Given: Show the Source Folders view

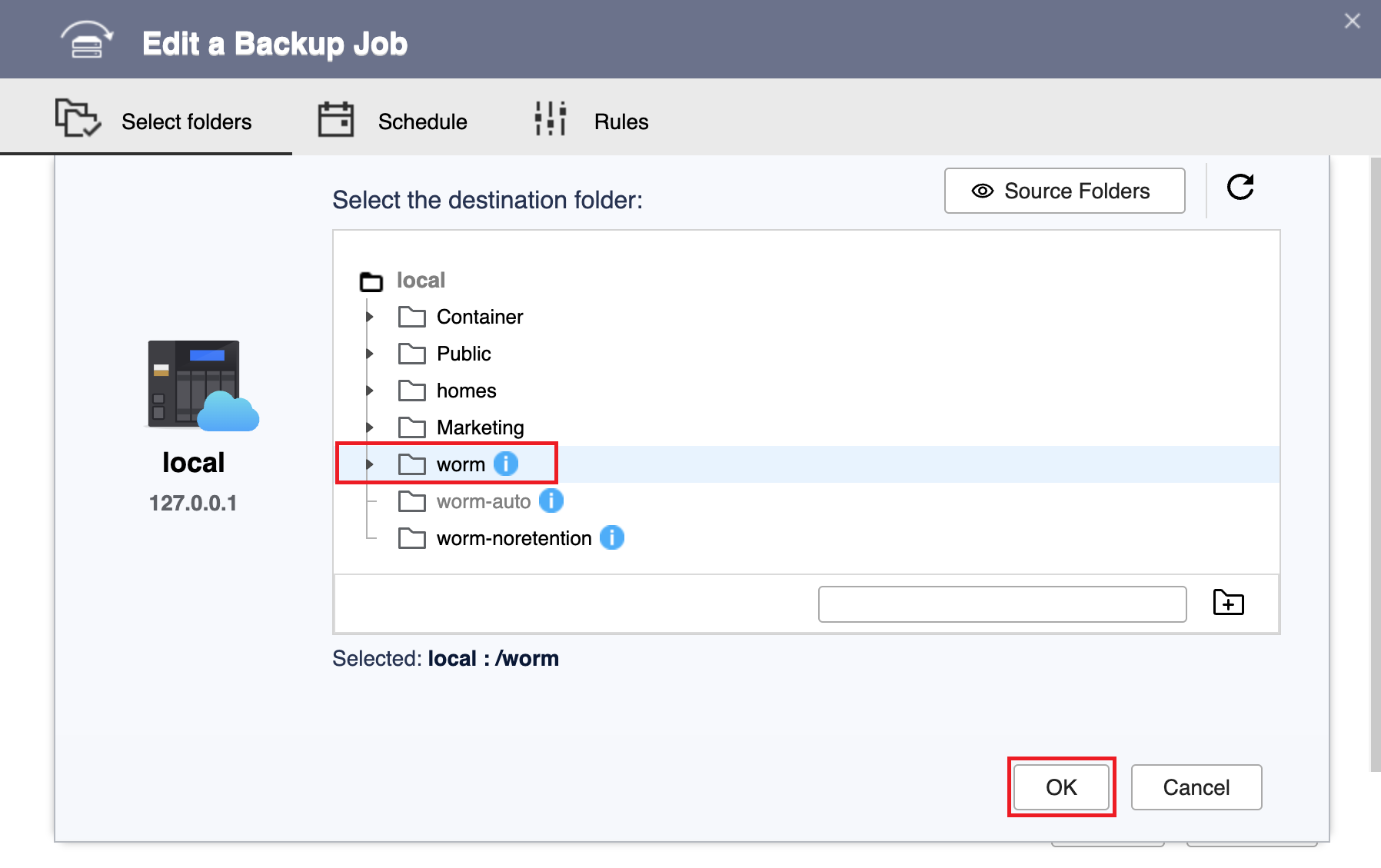Looking at the screenshot, I should click(x=1064, y=191).
